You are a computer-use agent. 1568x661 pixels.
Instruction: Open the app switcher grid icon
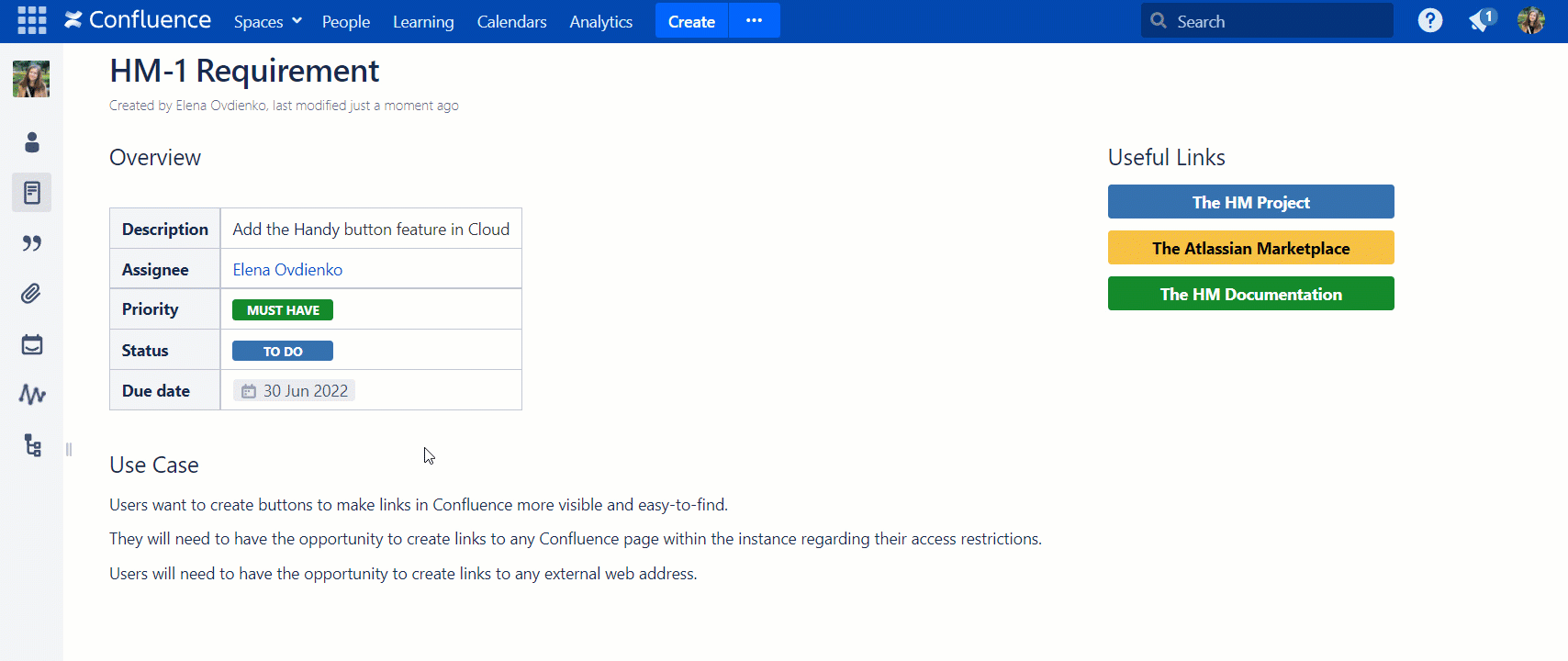[x=32, y=20]
